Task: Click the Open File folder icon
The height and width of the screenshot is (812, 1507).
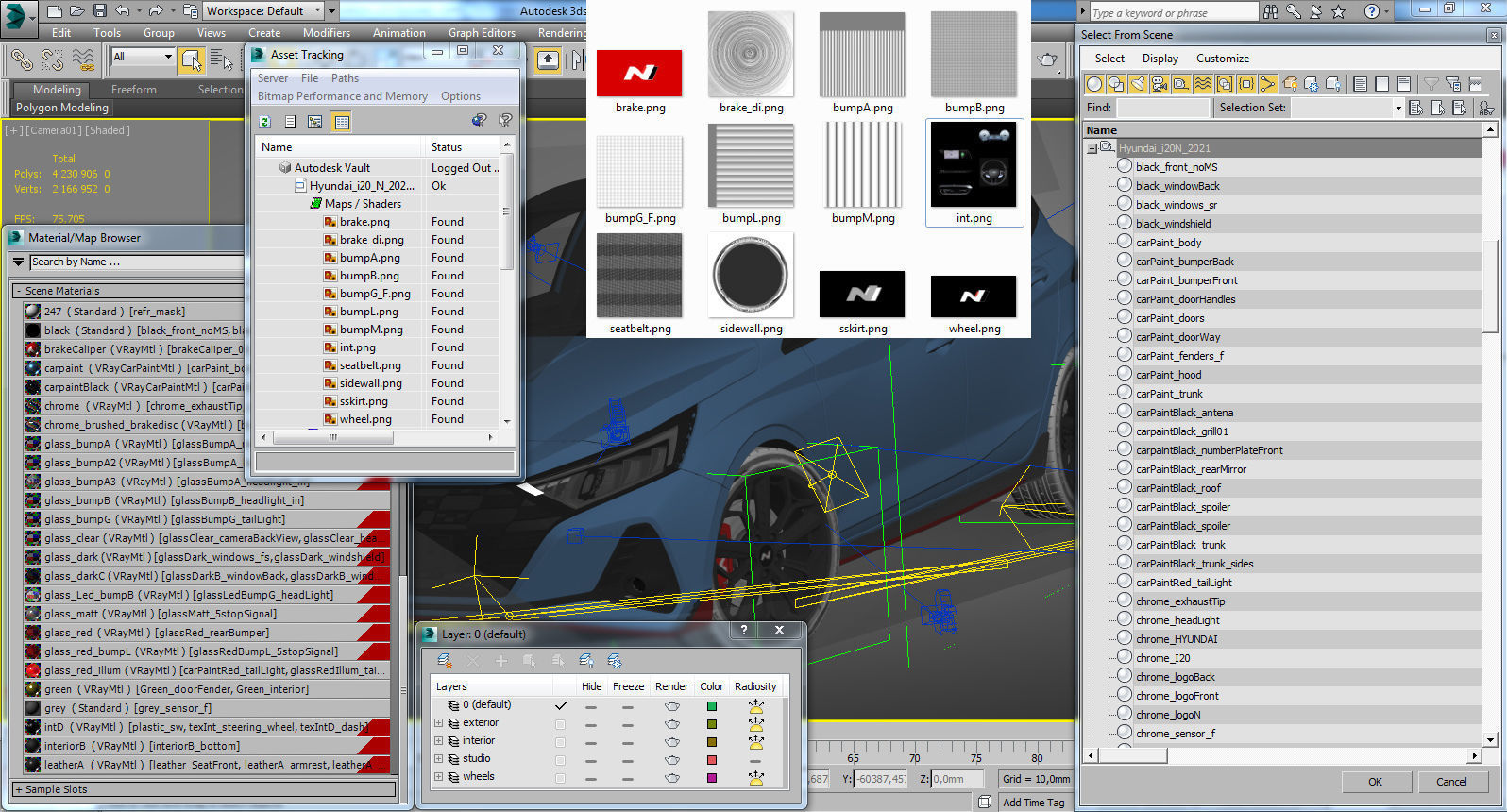Action: 77,11
